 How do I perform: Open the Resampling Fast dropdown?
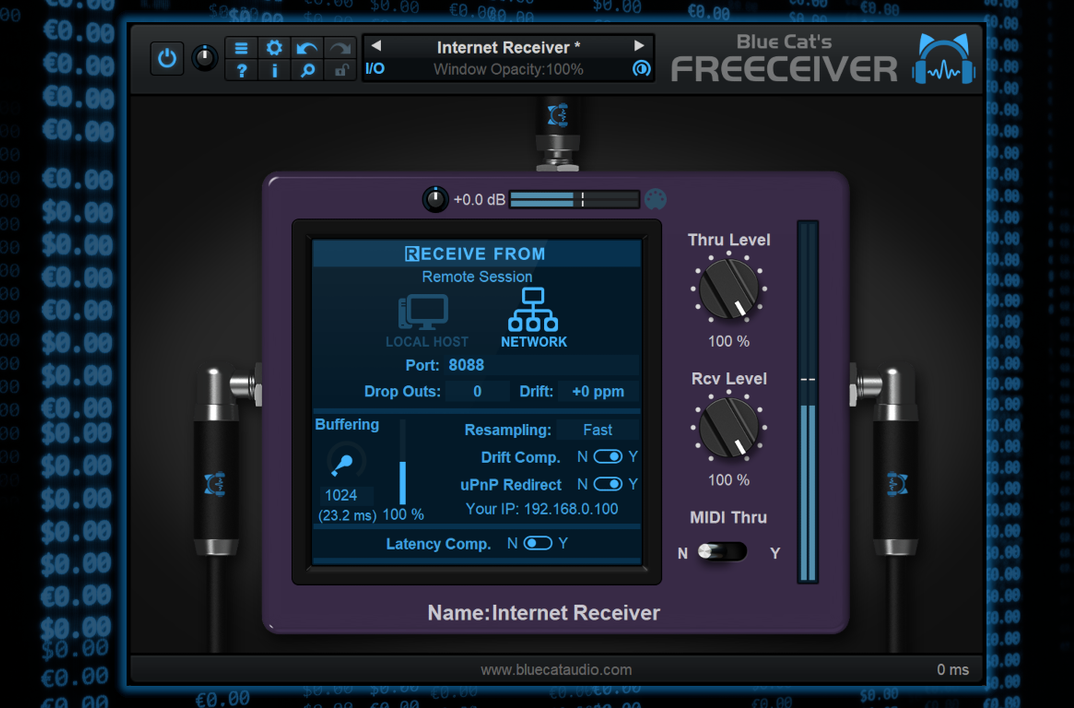coord(597,430)
